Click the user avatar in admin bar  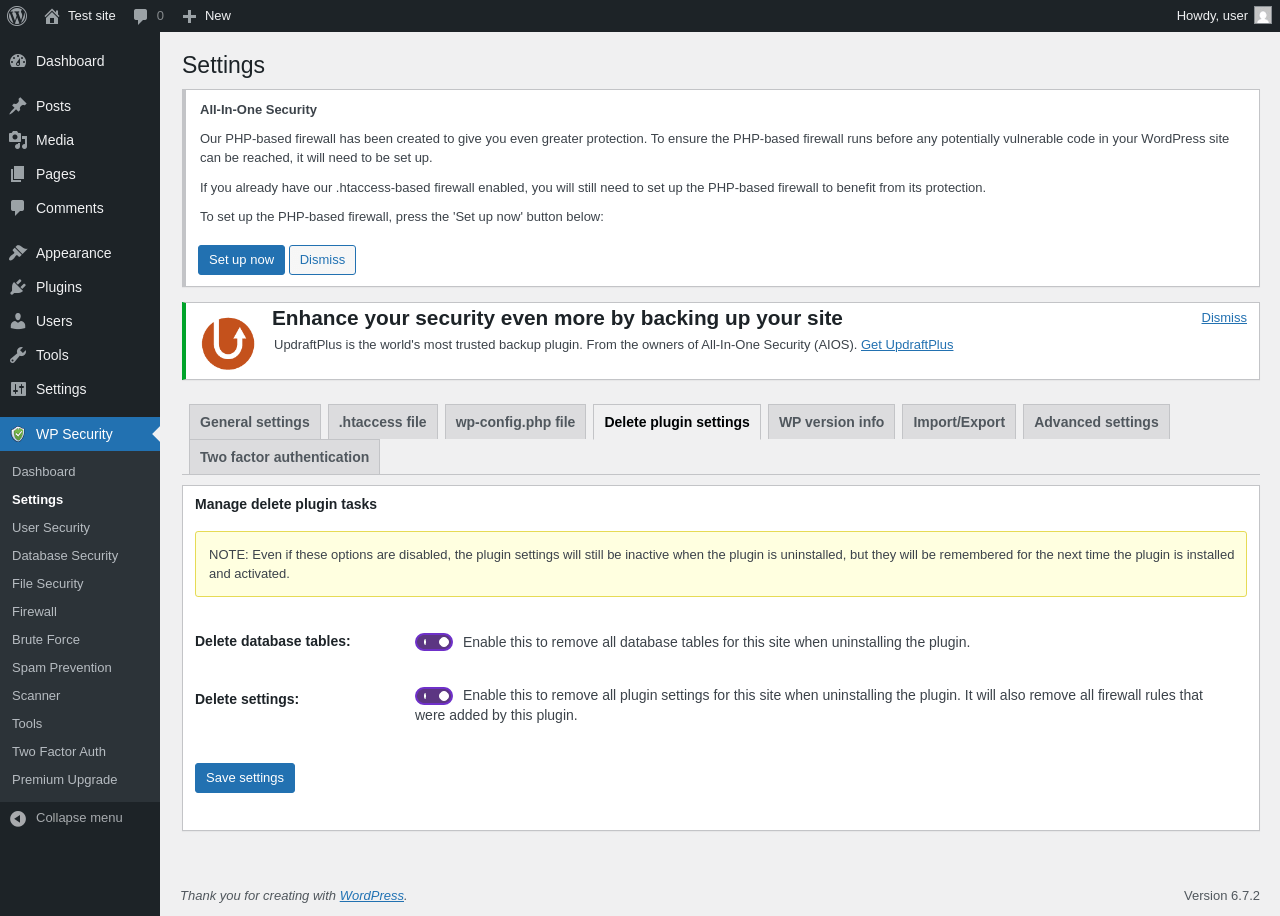[x=1263, y=16]
